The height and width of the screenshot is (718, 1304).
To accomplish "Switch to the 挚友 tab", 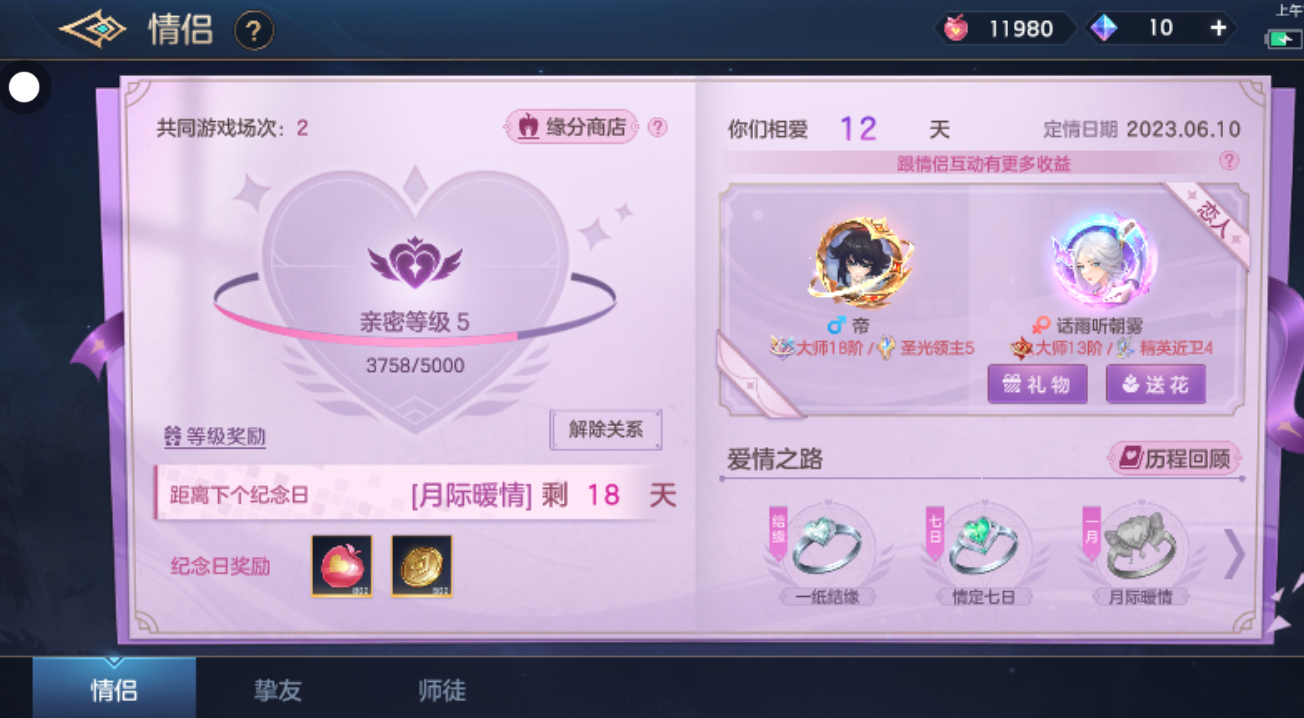I will [278, 690].
